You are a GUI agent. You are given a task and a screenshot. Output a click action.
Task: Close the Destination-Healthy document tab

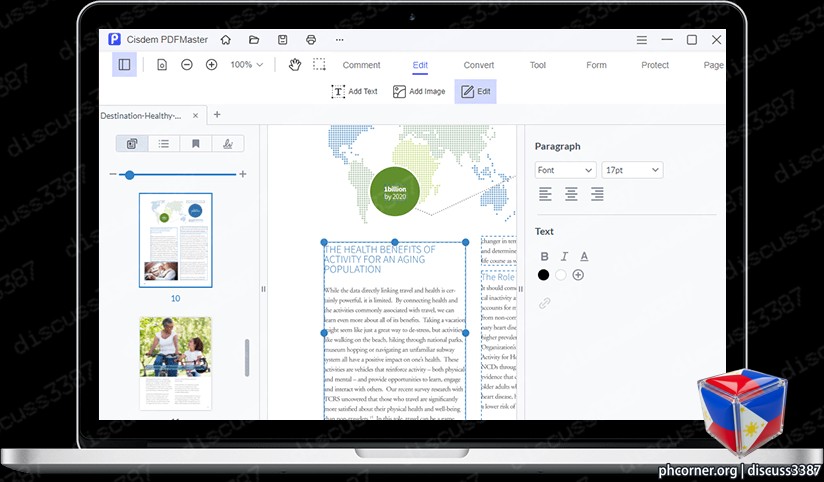click(x=195, y=116)
